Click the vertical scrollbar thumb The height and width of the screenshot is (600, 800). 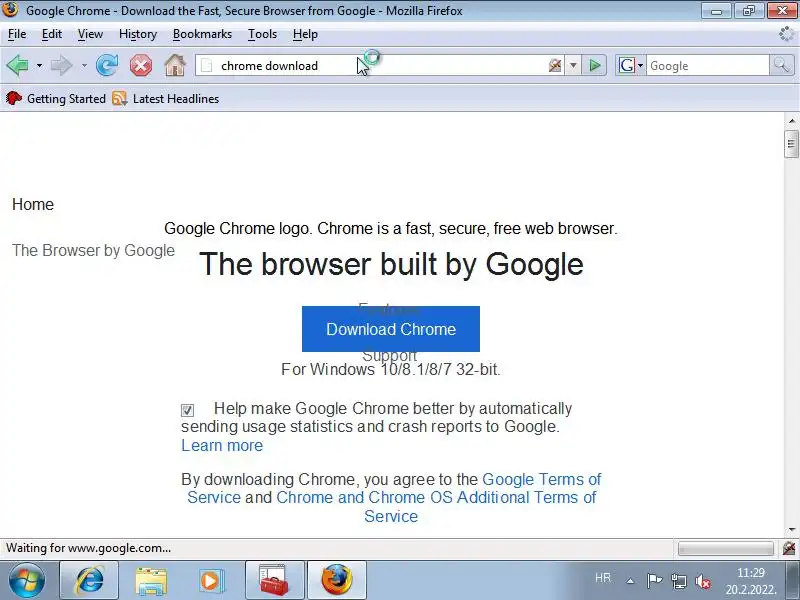[x=791, y=144]
